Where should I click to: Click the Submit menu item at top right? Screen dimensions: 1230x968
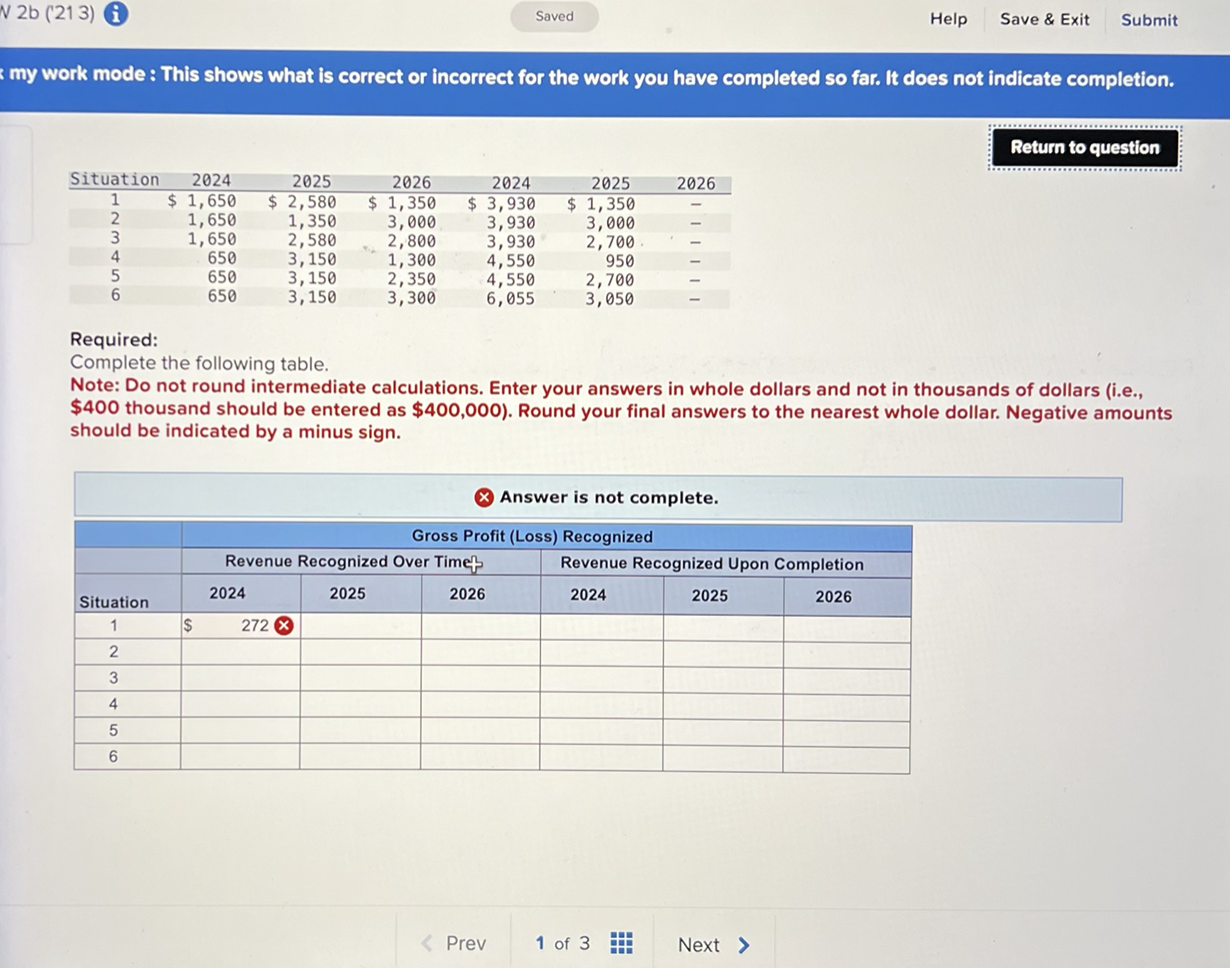point(1148,20)
